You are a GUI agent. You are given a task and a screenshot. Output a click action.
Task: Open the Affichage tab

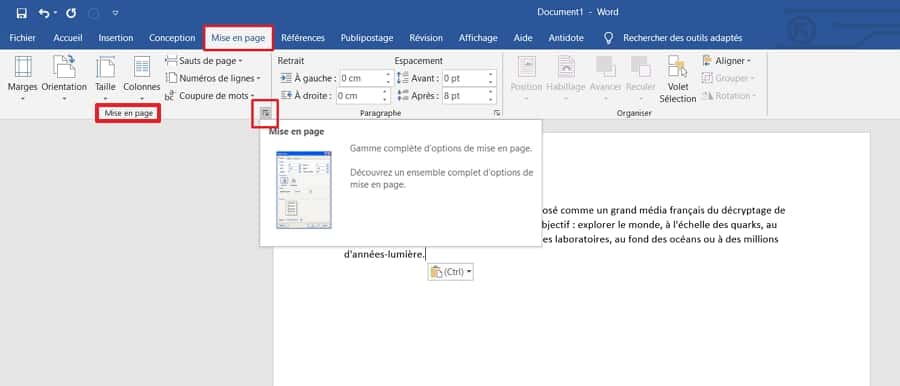pos(478,38)
